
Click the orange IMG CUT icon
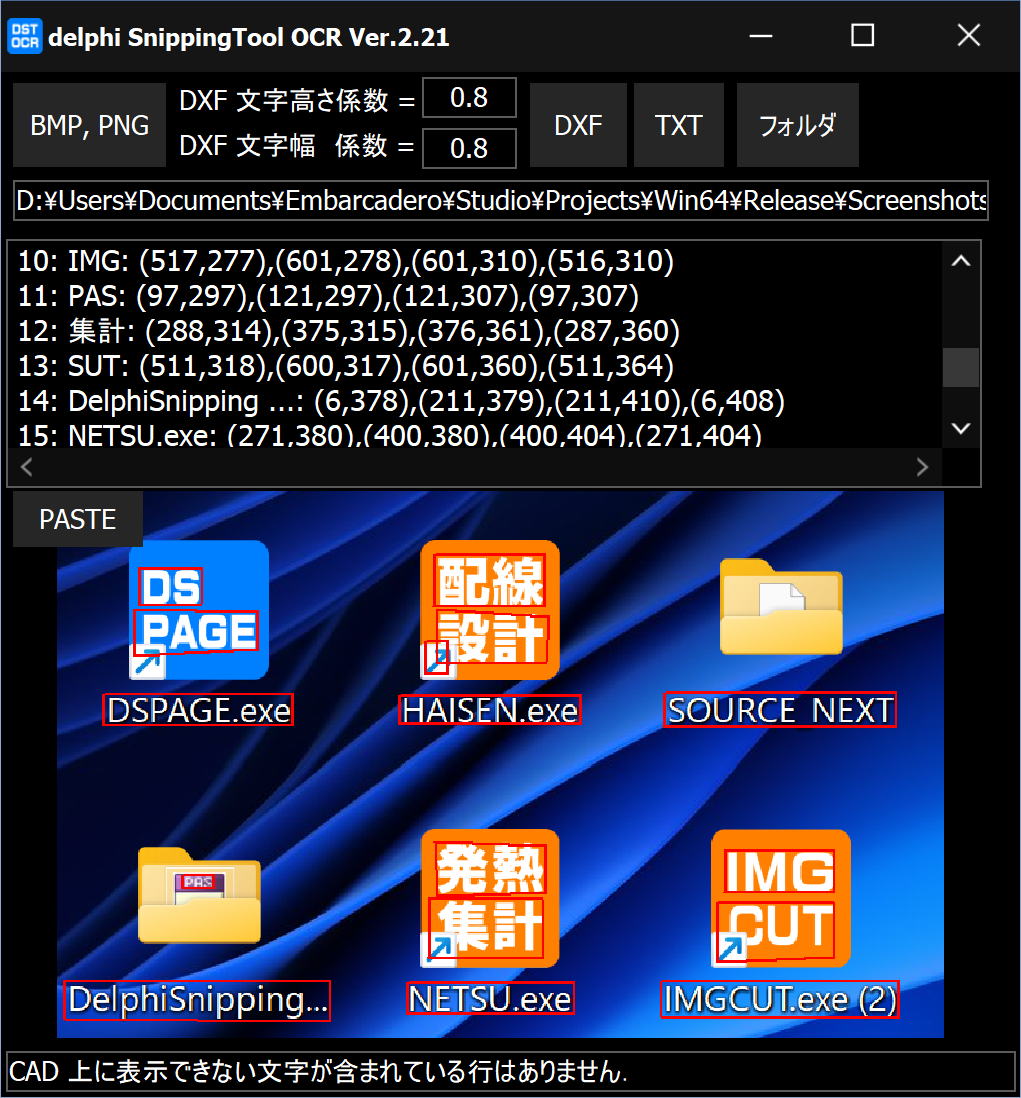pyautogui.click(x=781, y=898)
